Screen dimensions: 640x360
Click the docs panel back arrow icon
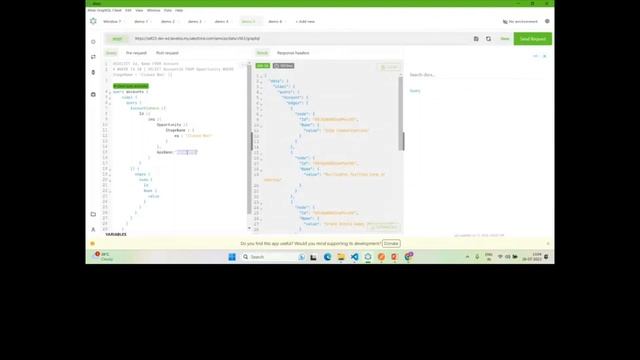(536, 56)
